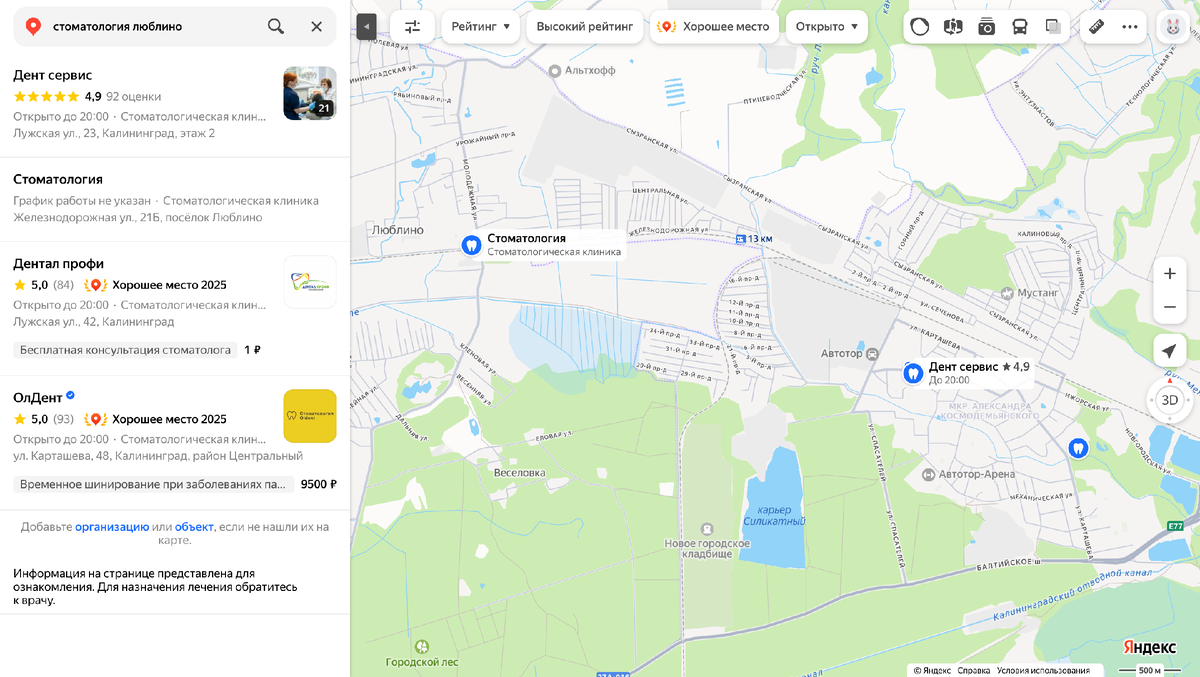Toggle the Высокий рейтинг filter
Image resolution: width=1200 pixels, height=677 pixels.
pyautogui.click(x=585, y=27)
